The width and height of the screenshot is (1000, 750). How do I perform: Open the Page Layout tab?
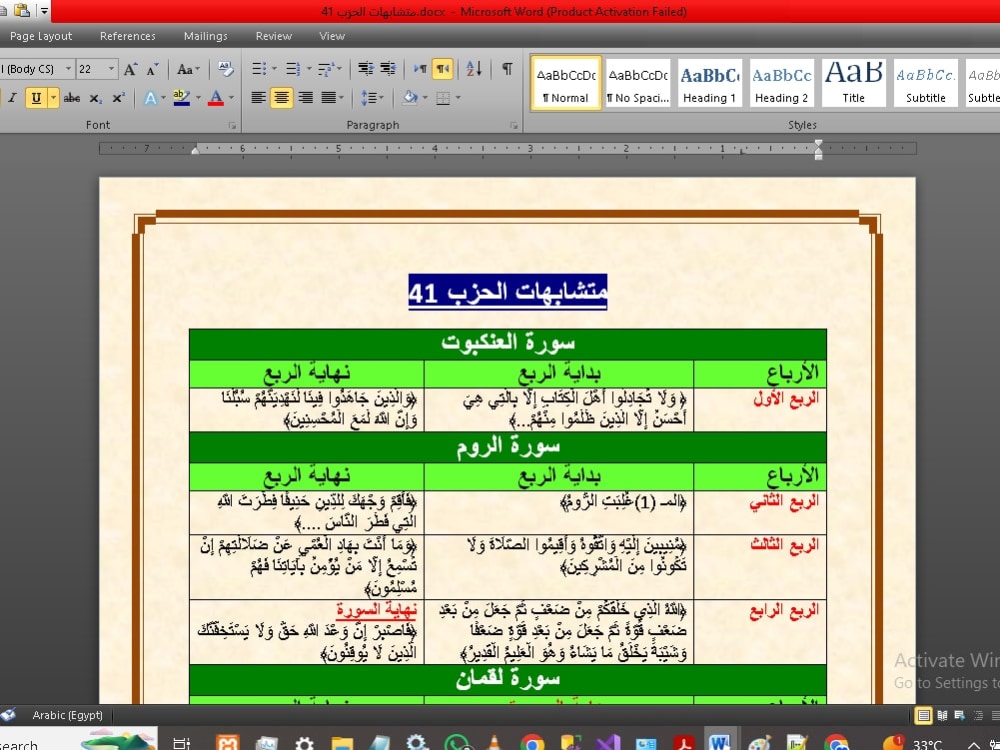41,36
